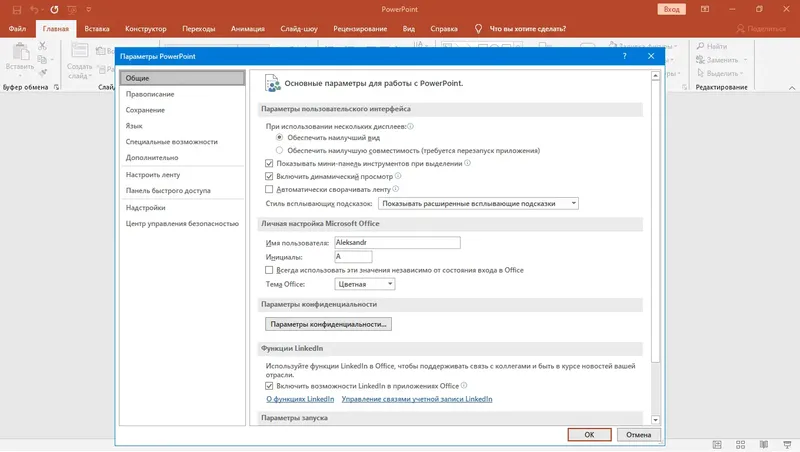This screenshot has height=452, width=800.
Task: Expand the Copy button dropdown arrow
Action: coord(52,60)
